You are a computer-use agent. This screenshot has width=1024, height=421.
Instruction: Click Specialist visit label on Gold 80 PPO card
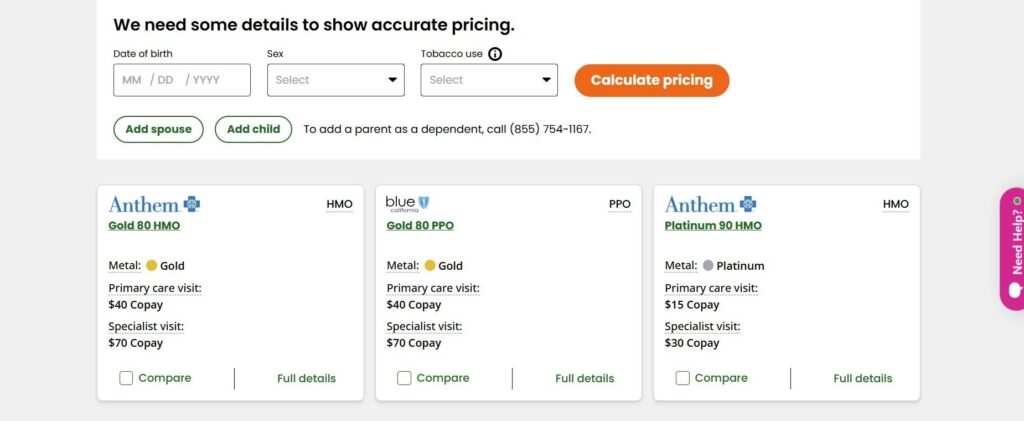tap(424, 326)
